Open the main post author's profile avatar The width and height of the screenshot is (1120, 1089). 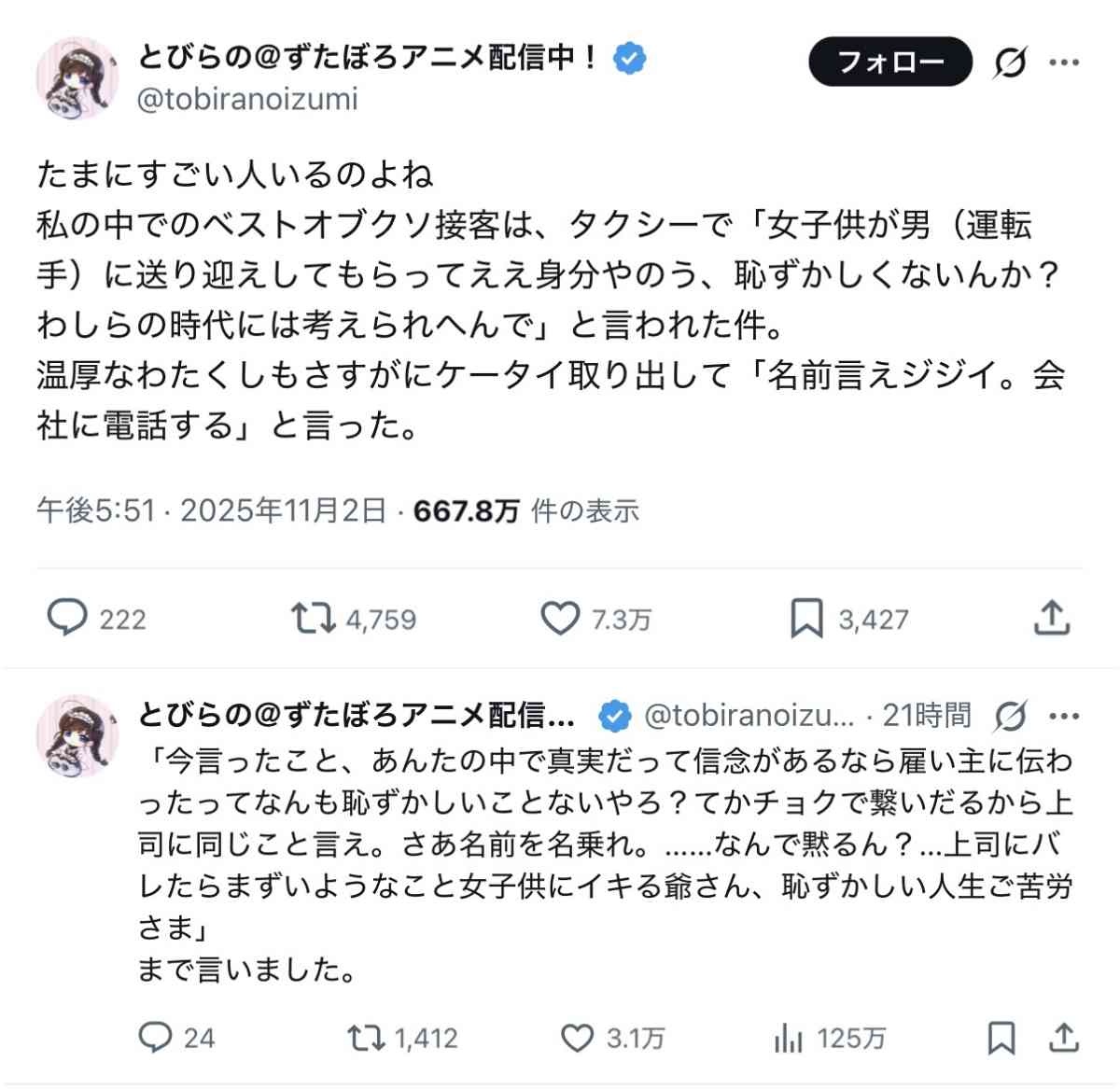[x=77, y=79]
